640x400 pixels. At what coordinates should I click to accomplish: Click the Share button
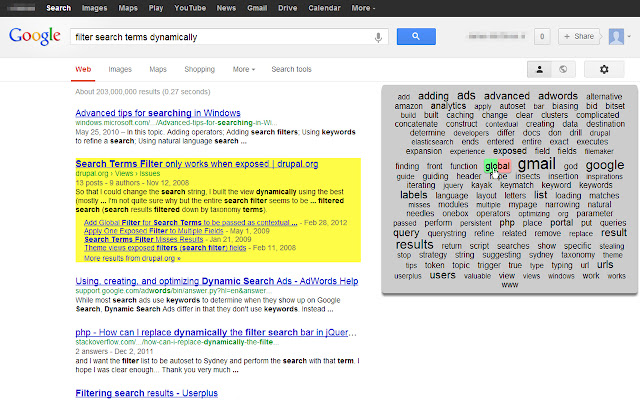tap(579, 36)
